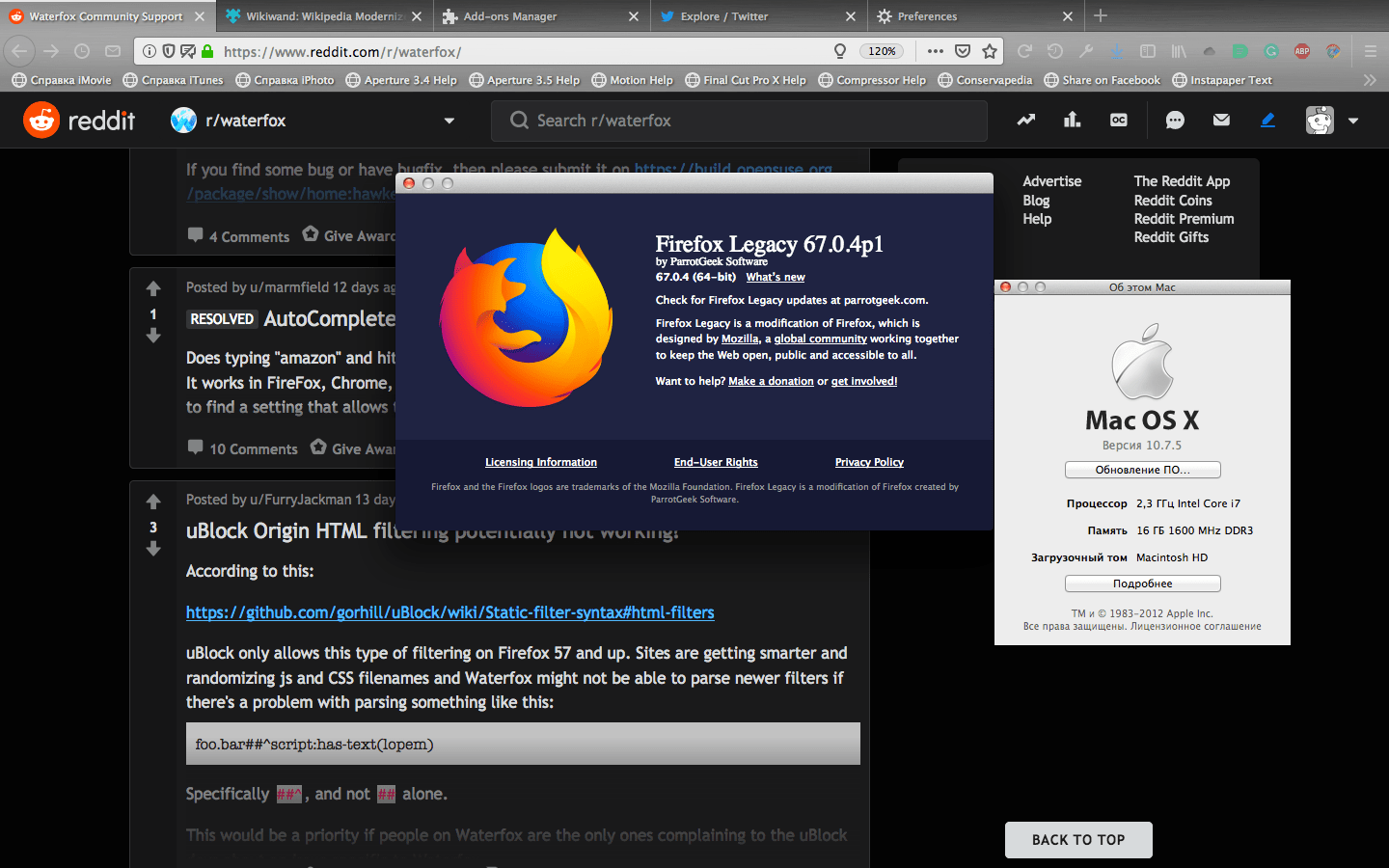Screen dimensions: 1389x868
Task: Upvote the AutoComplete post
Action: (x=153, y=288)
